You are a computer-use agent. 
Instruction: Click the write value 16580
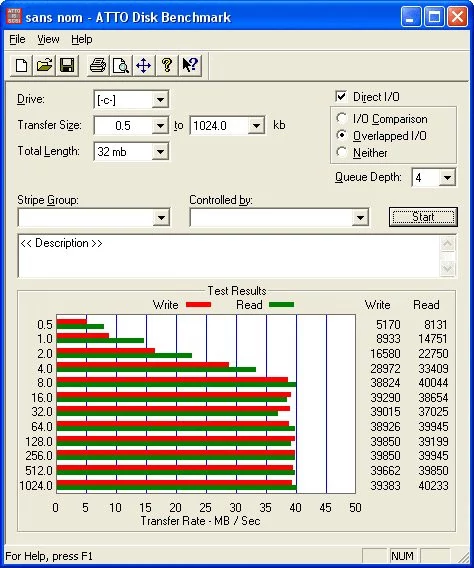tap(385, 354)
